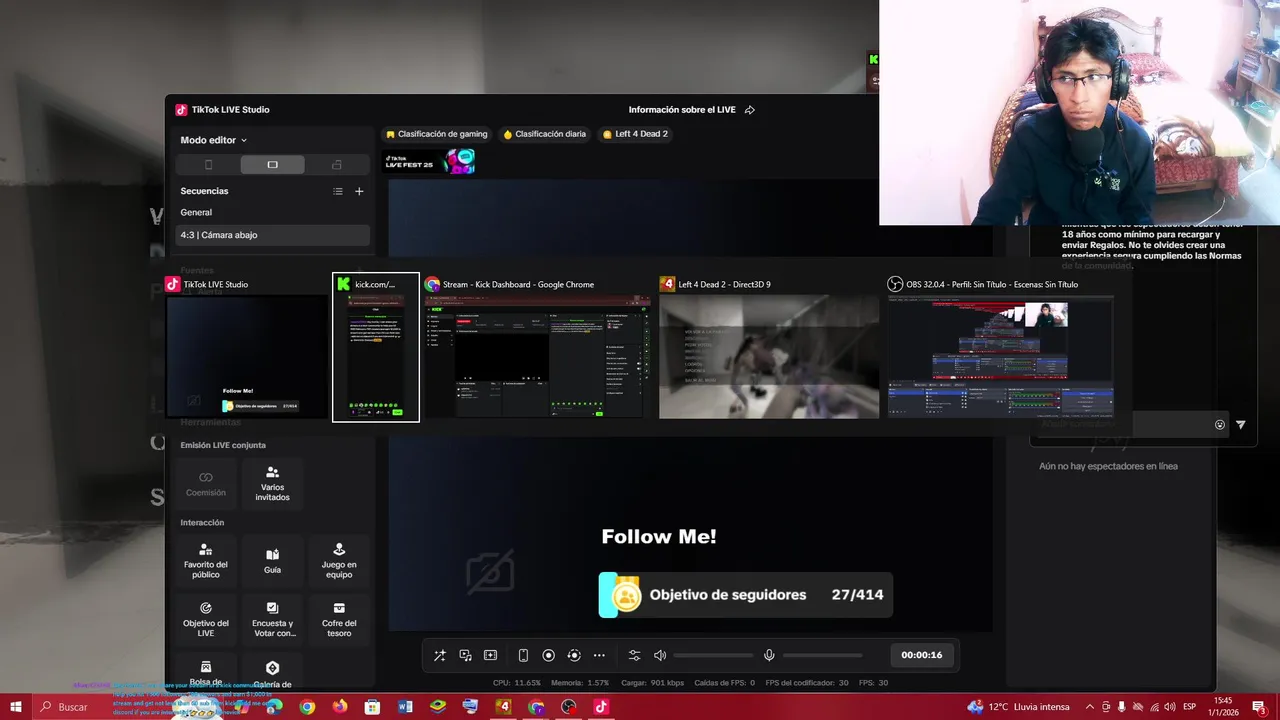Screen dimensions: 1280x720
Task: Click the replay capture icon
Action: (574, 655)
